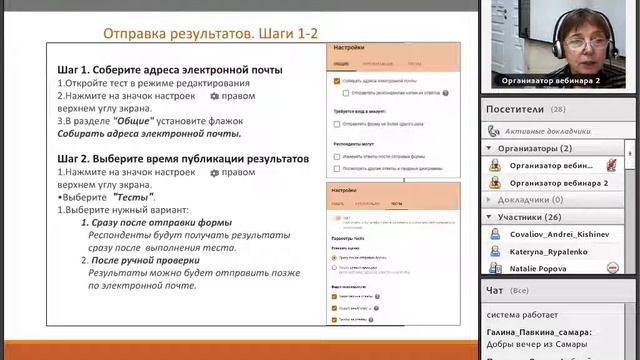The image size is (640, 360).
Task: Toggle edit answers after submit checkbox
Action: click(x=337, y=156)
